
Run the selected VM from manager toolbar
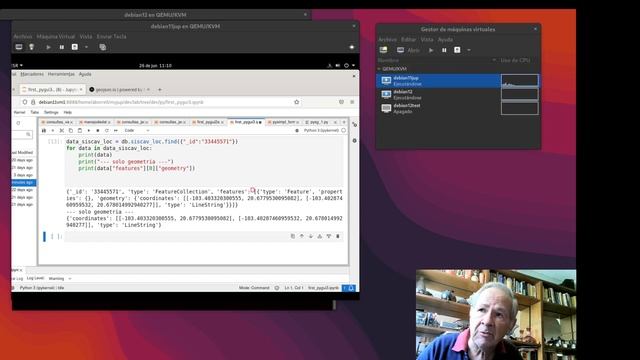431,50
